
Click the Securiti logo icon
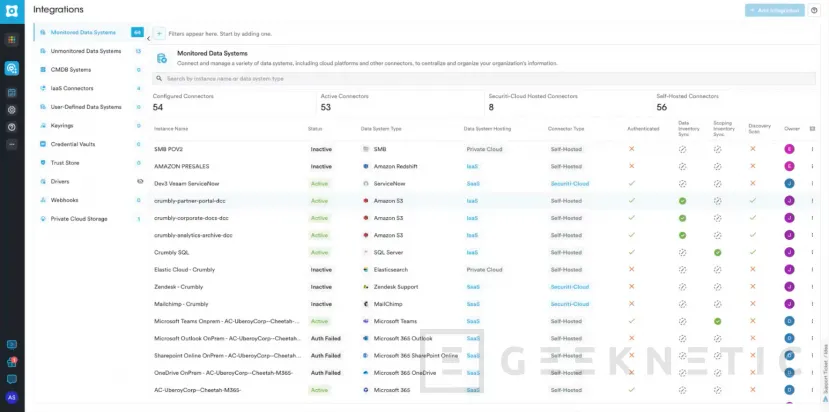pyautogui.click(x=12, y=11)
